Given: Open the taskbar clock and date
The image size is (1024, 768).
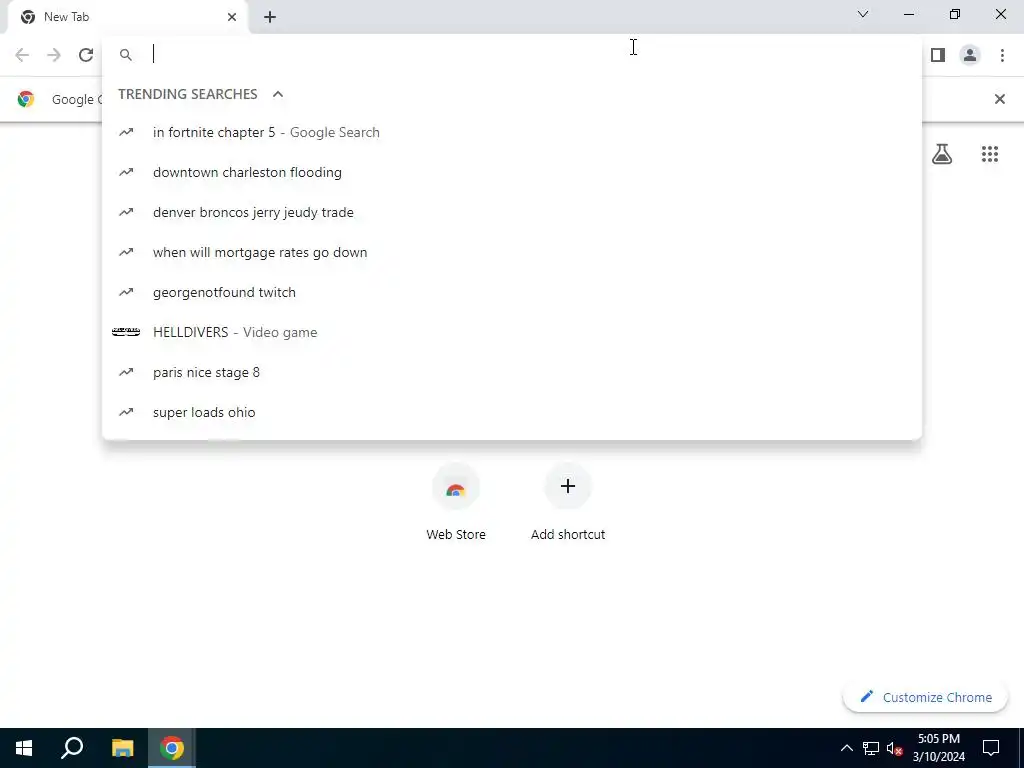Looking at the screenshot, I should [938, 748].
